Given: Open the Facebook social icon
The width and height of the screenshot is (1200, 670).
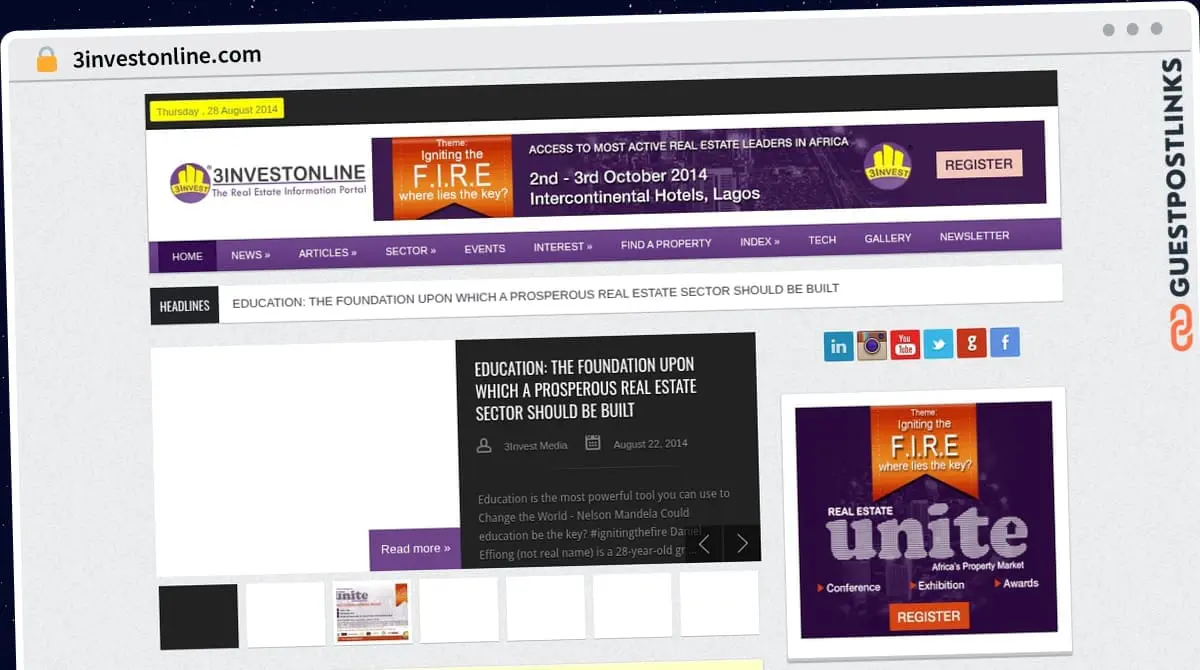Looking at the screenshot, I should click(1004, 341).
